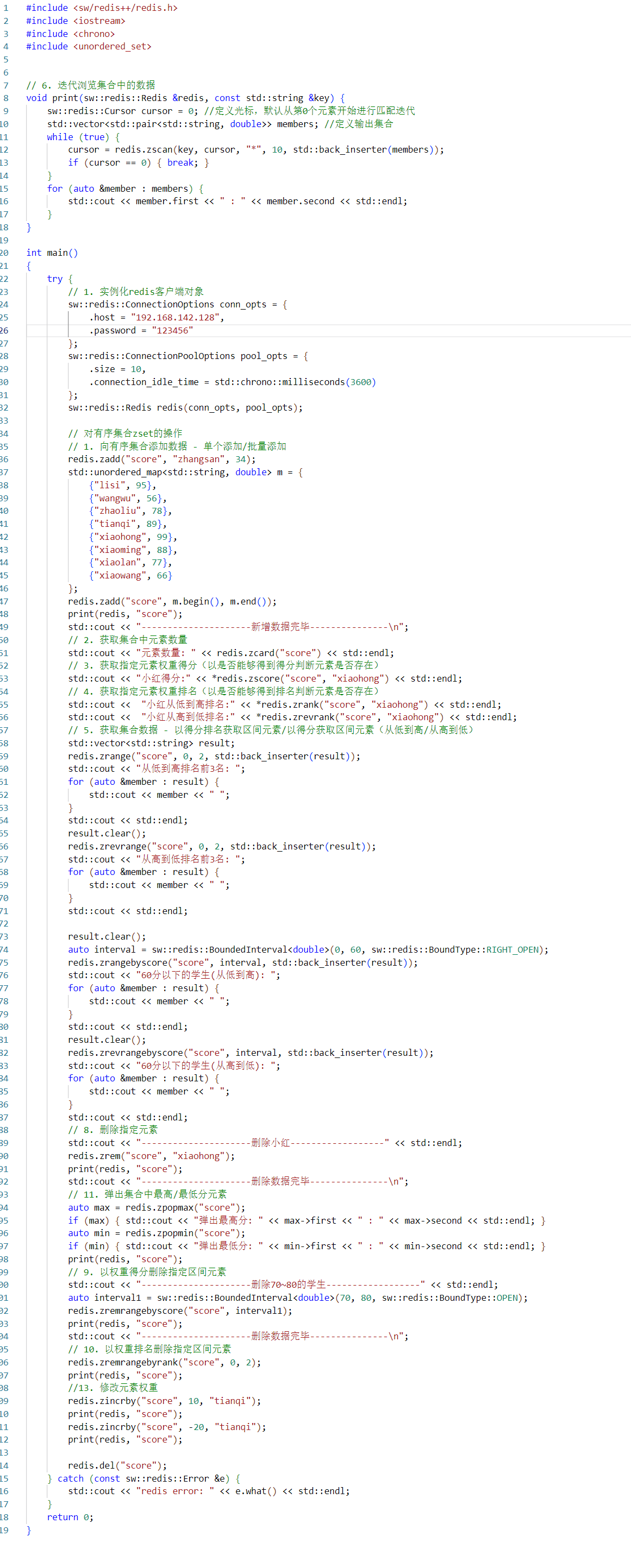This screenshot has height=1568, width=631.
Task: Click the 'redis.zrange("score", 0, 2' line
Action: point(214,756)
